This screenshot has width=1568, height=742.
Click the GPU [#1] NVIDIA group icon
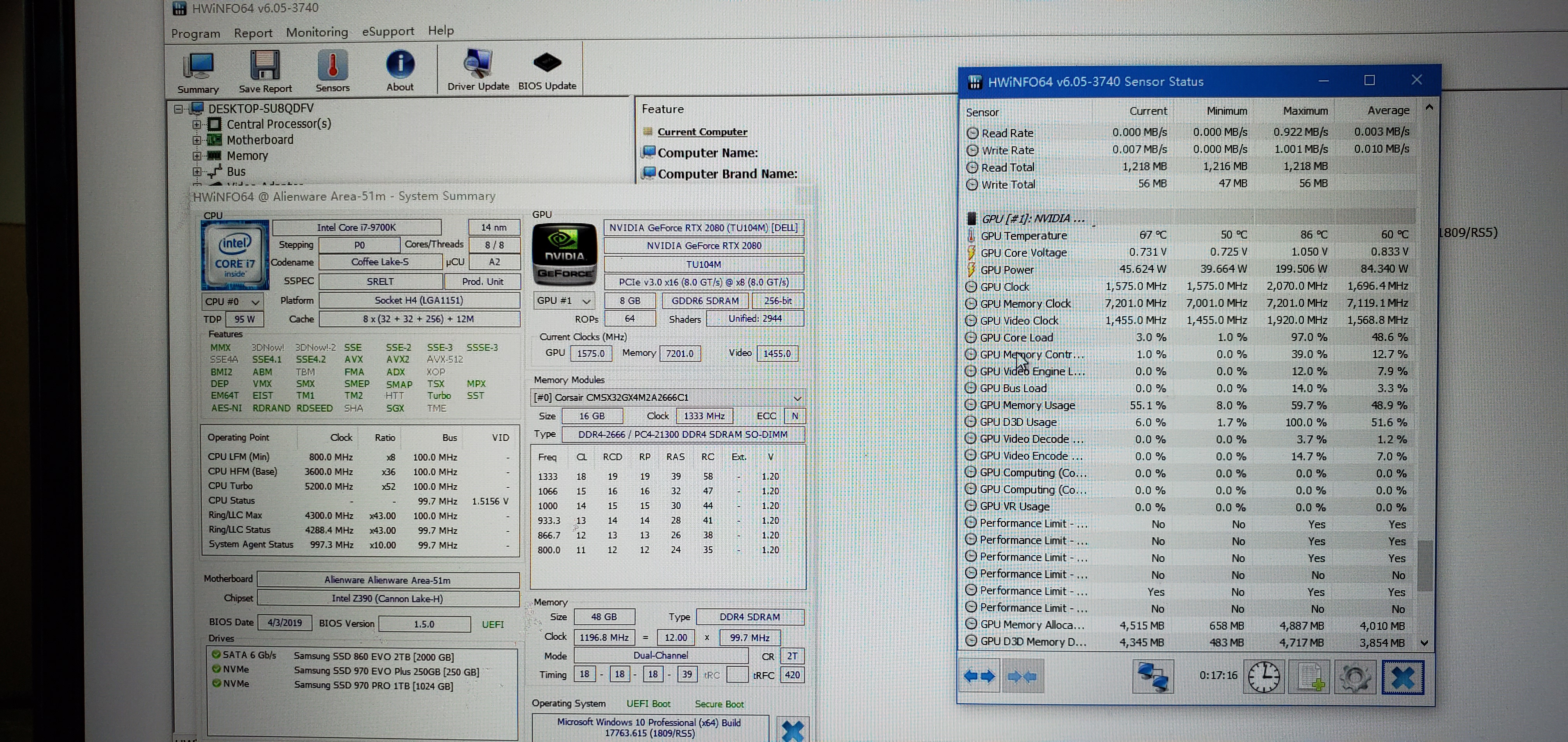coord(972,219)
